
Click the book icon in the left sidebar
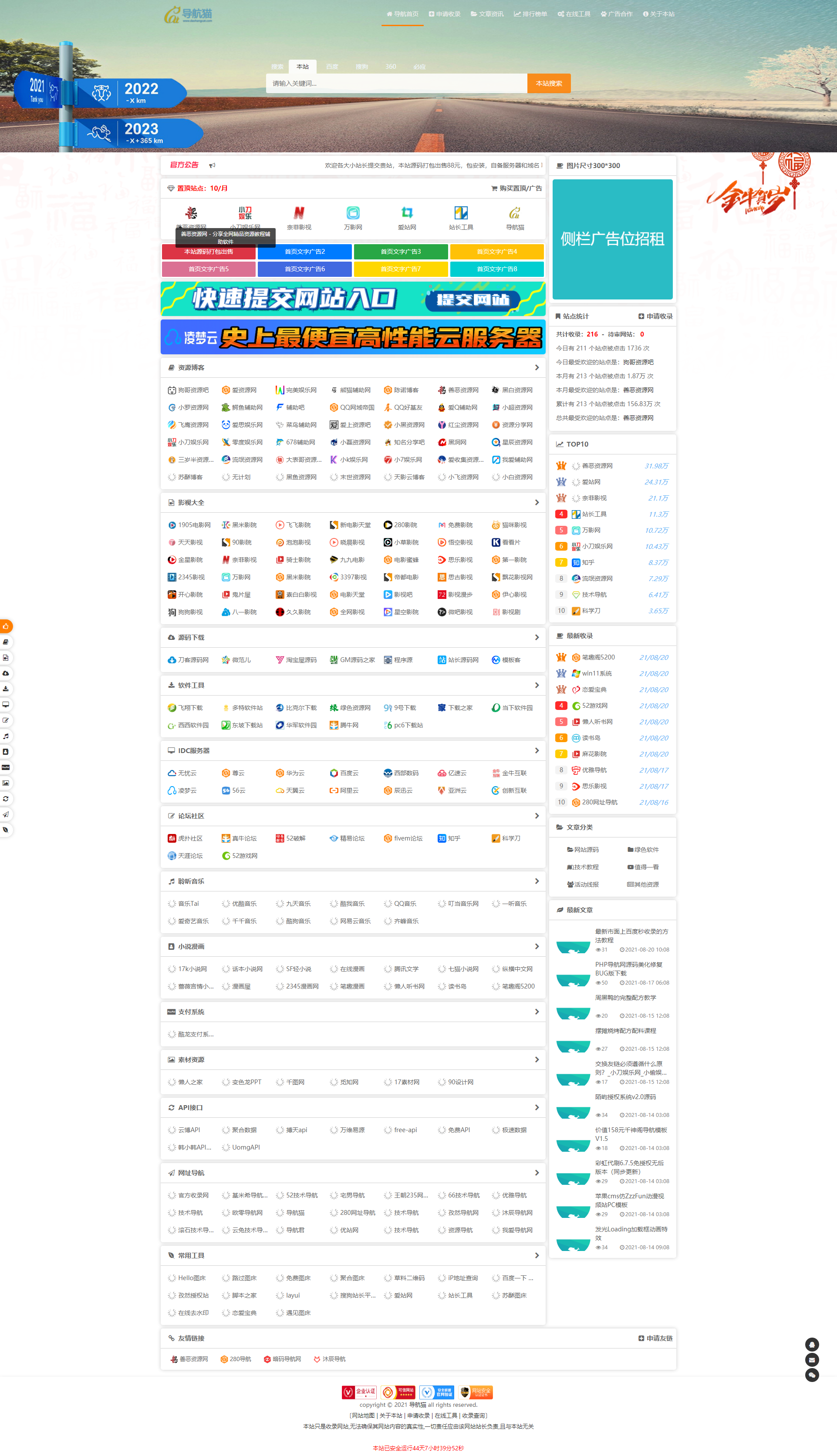(x=6, y=642)
